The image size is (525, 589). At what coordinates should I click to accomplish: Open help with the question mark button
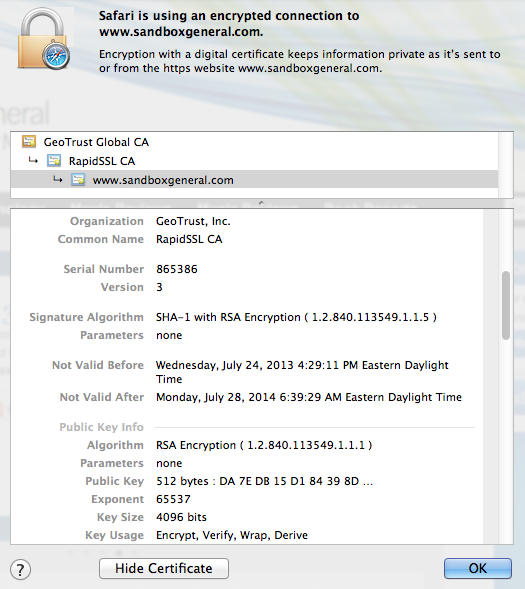click(x=20, y=570)
